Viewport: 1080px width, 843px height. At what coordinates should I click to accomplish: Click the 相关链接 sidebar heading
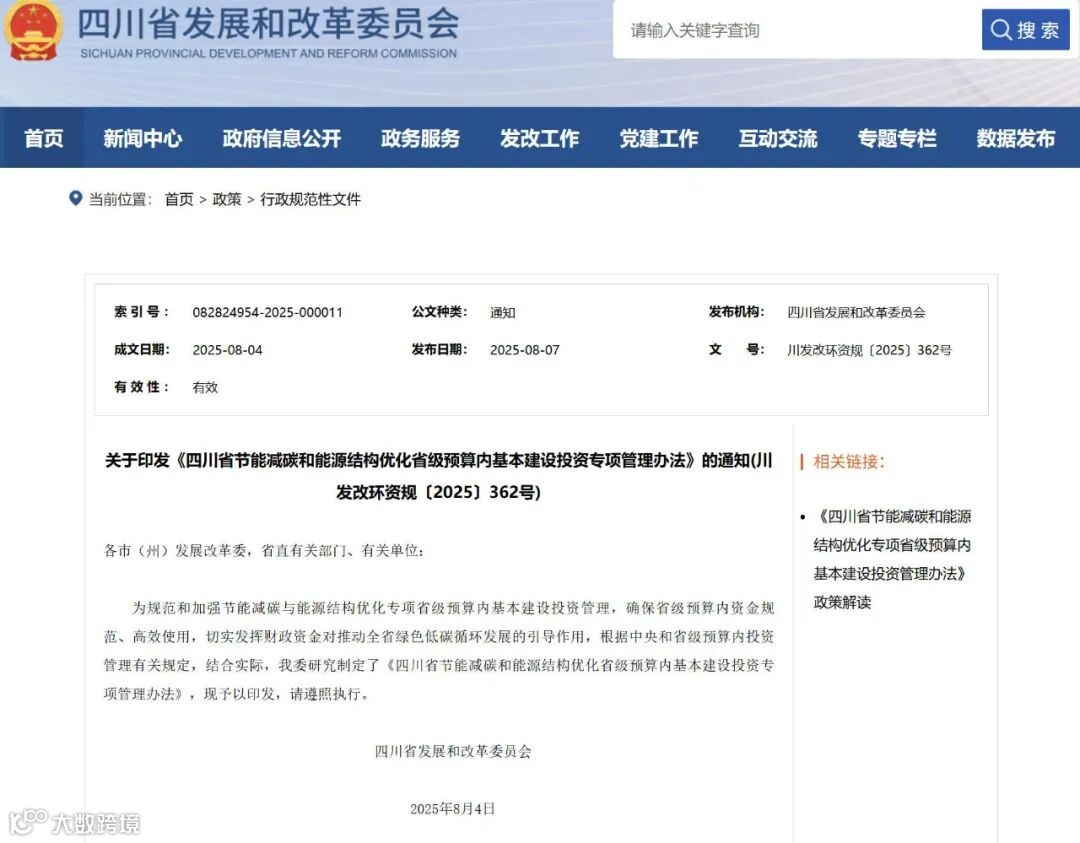coord(849,461)
